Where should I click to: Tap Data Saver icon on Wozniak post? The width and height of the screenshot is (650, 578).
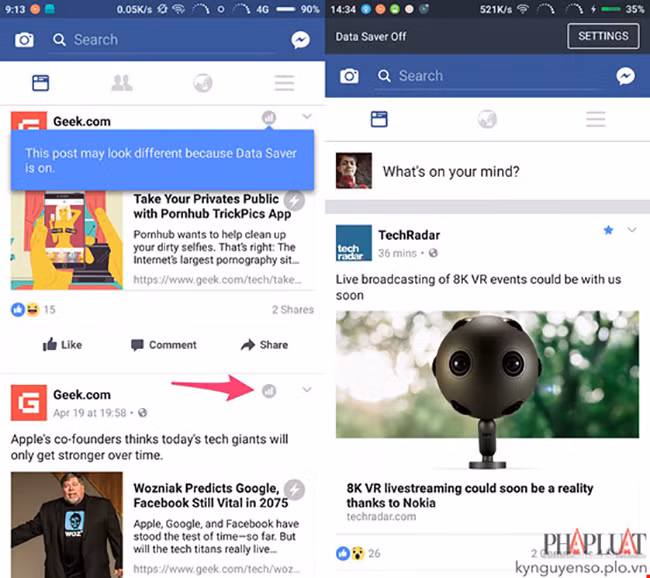(269, 391)
